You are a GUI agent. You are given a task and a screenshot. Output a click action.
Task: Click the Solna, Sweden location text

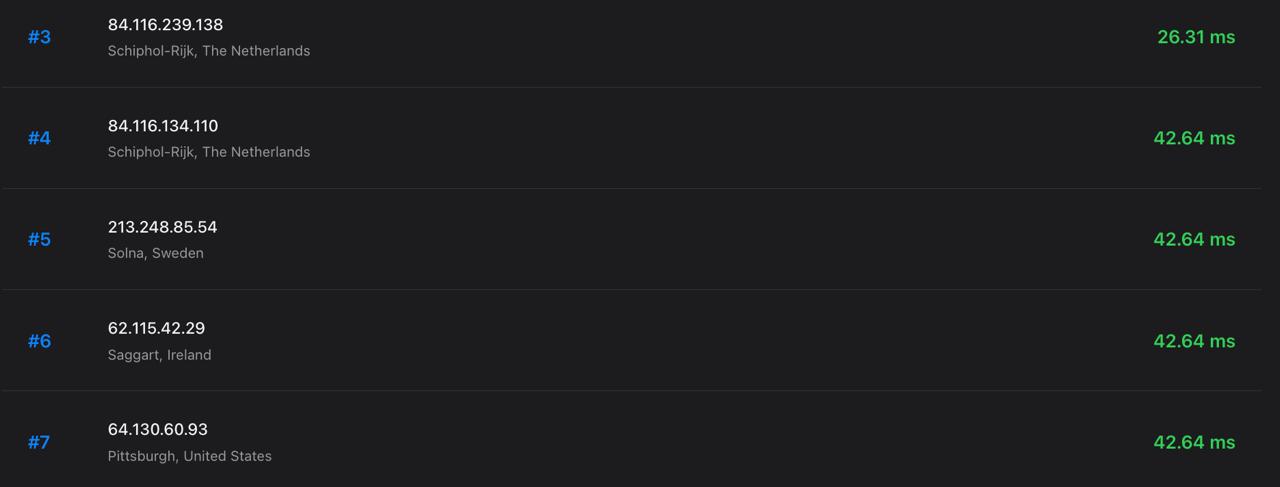155,253
